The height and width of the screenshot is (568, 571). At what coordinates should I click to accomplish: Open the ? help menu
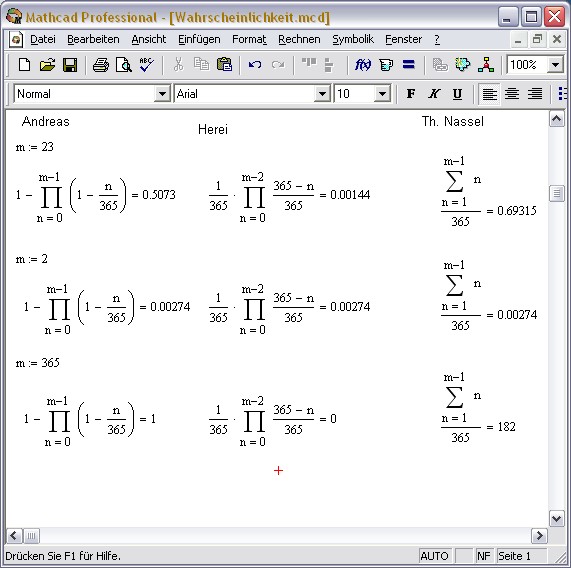437,39
